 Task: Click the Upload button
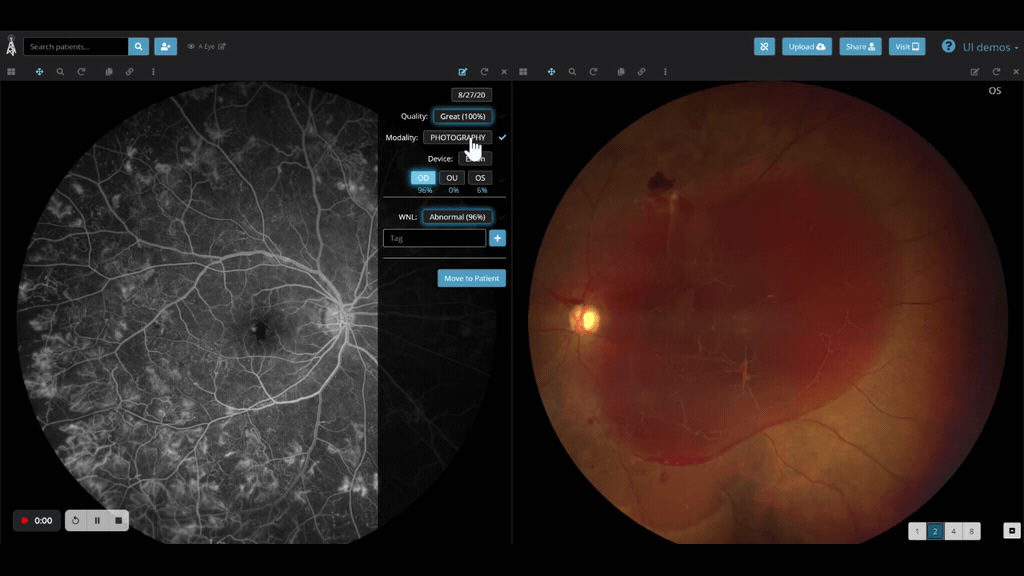coord(806,46)
